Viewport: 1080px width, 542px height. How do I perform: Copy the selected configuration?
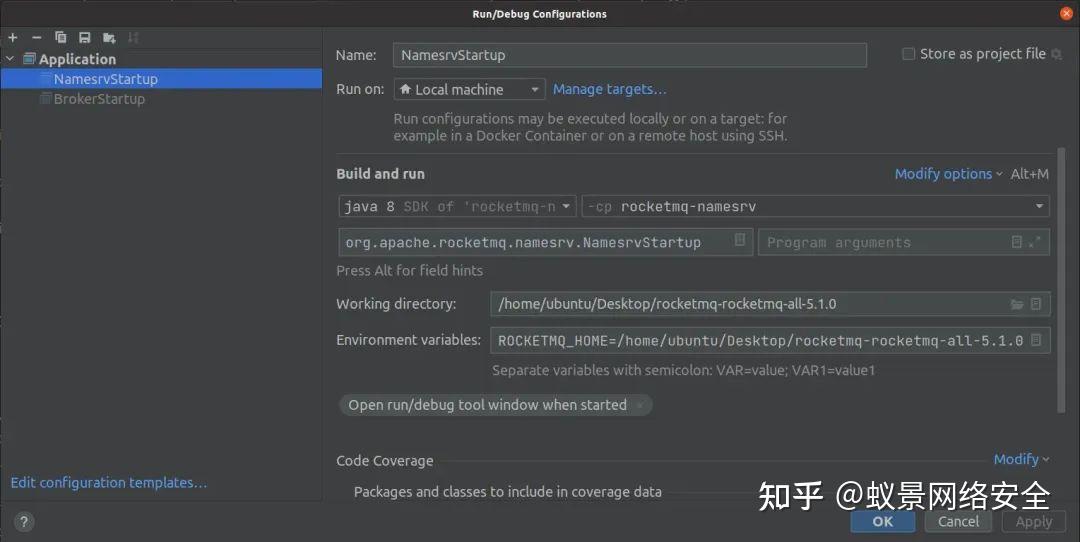tap(61, 37)
